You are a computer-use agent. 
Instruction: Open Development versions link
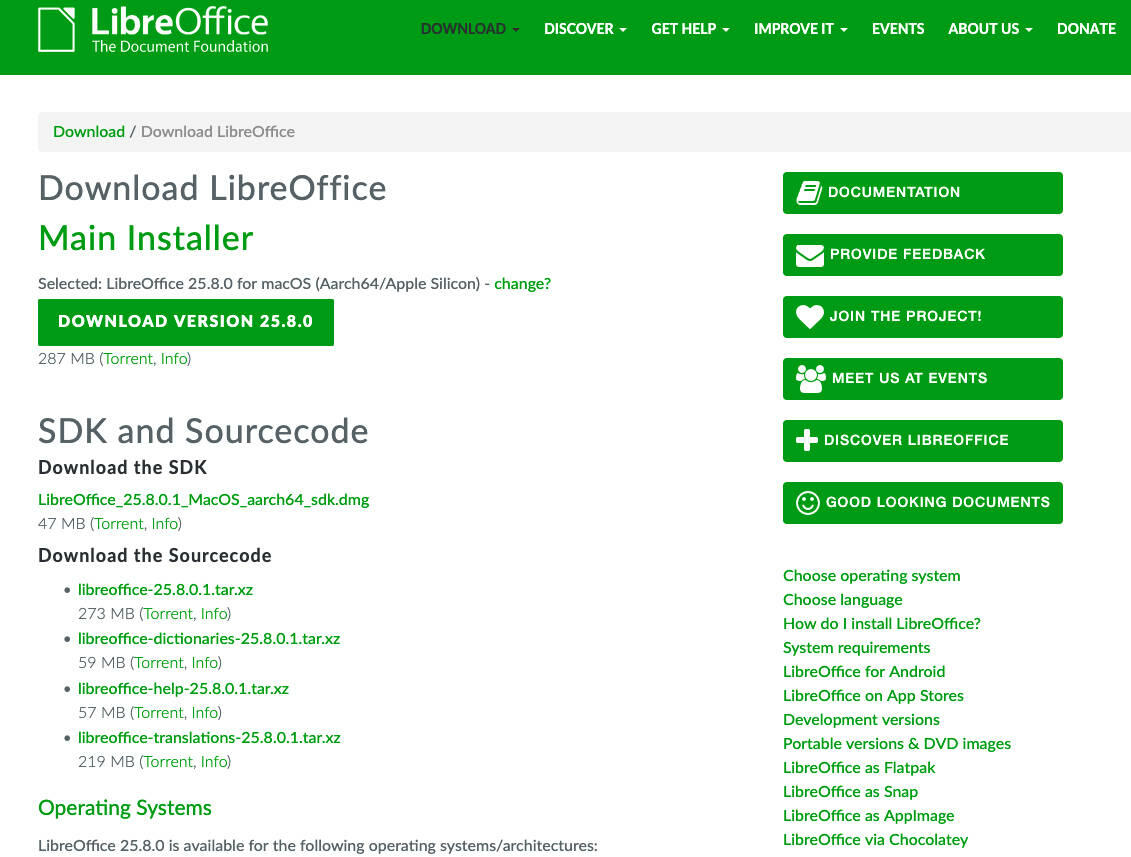pyautogui.click(x=861, y=719)
